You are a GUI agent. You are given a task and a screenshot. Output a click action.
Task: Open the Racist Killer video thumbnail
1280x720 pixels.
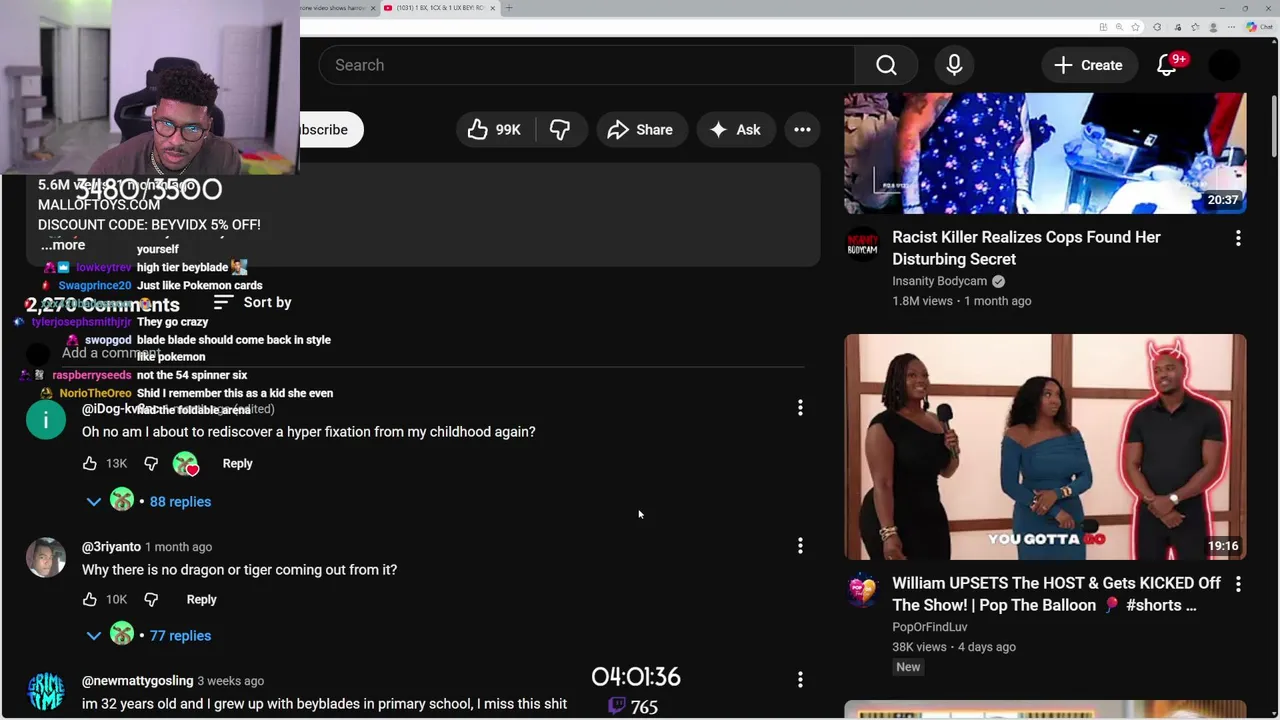(x=1045, y=153)
